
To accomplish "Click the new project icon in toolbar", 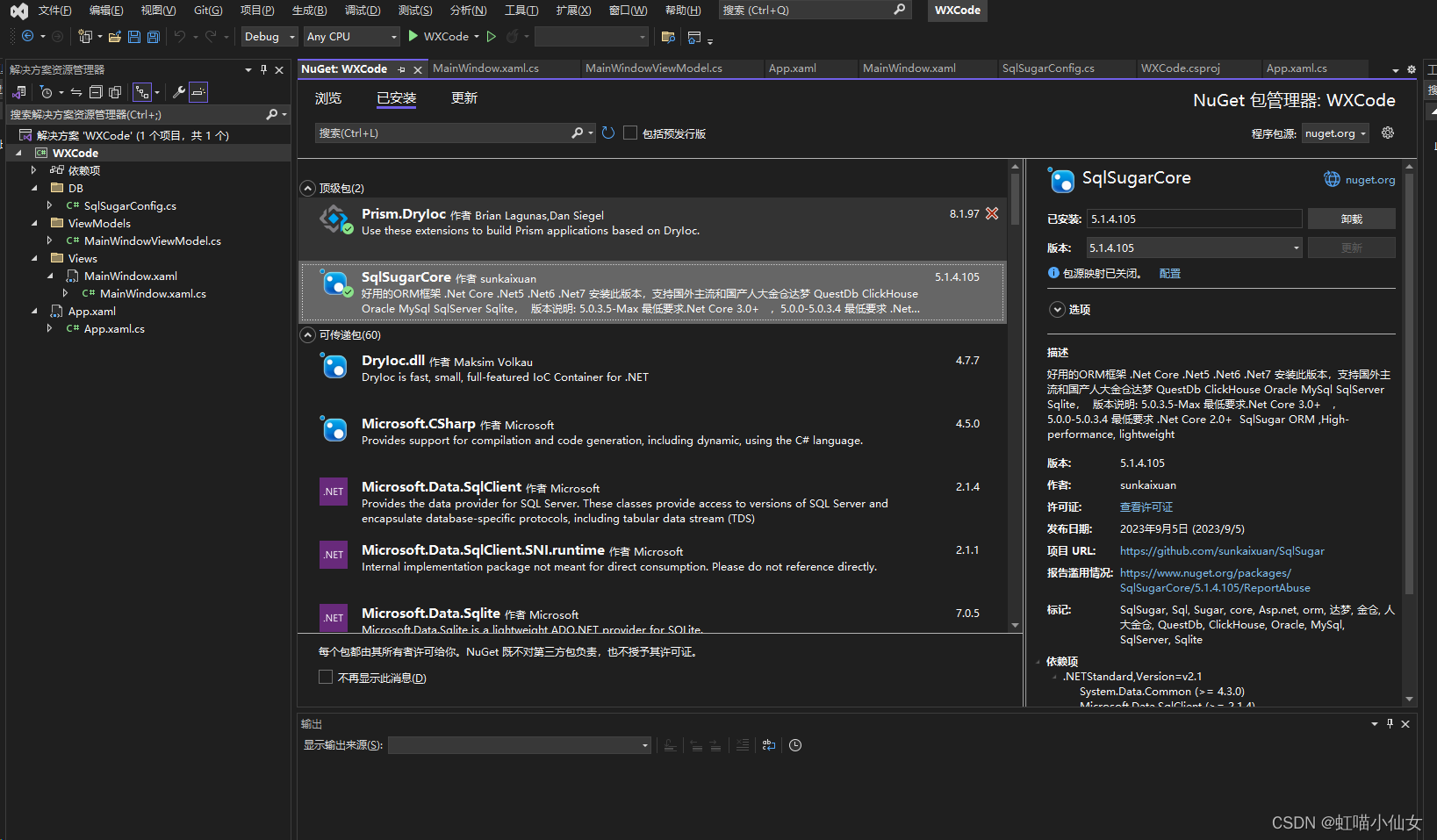I will pos(84,36).
